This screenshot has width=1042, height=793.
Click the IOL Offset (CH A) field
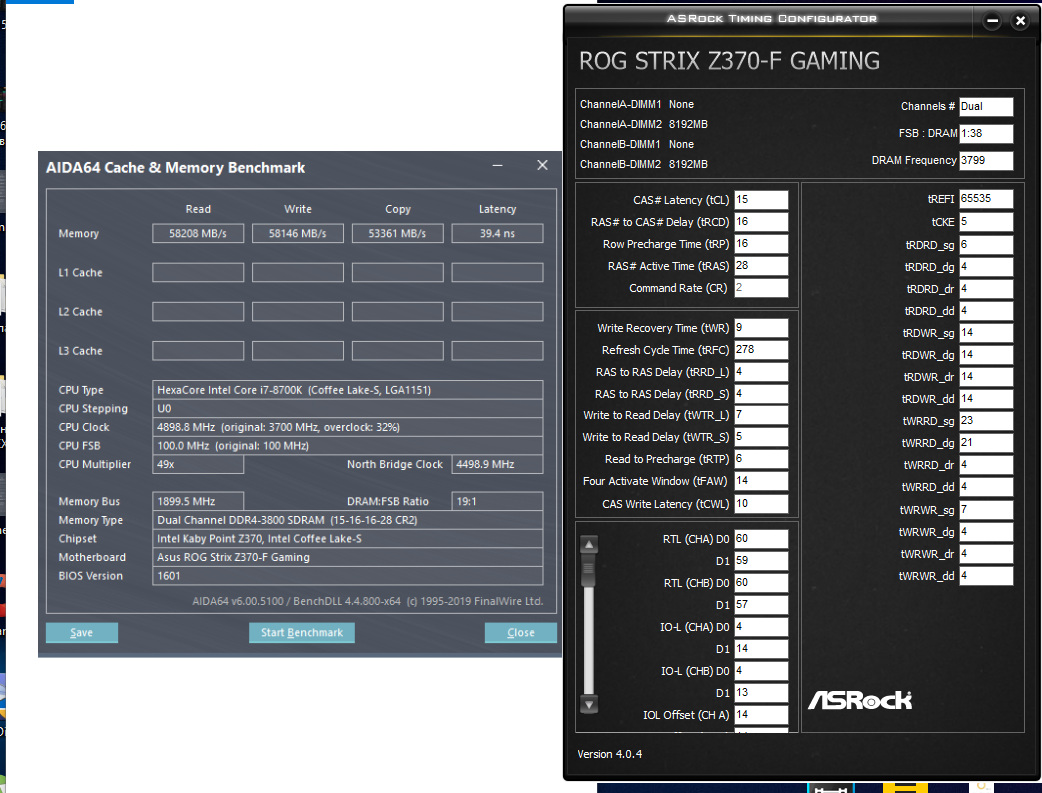click(761, 715)
